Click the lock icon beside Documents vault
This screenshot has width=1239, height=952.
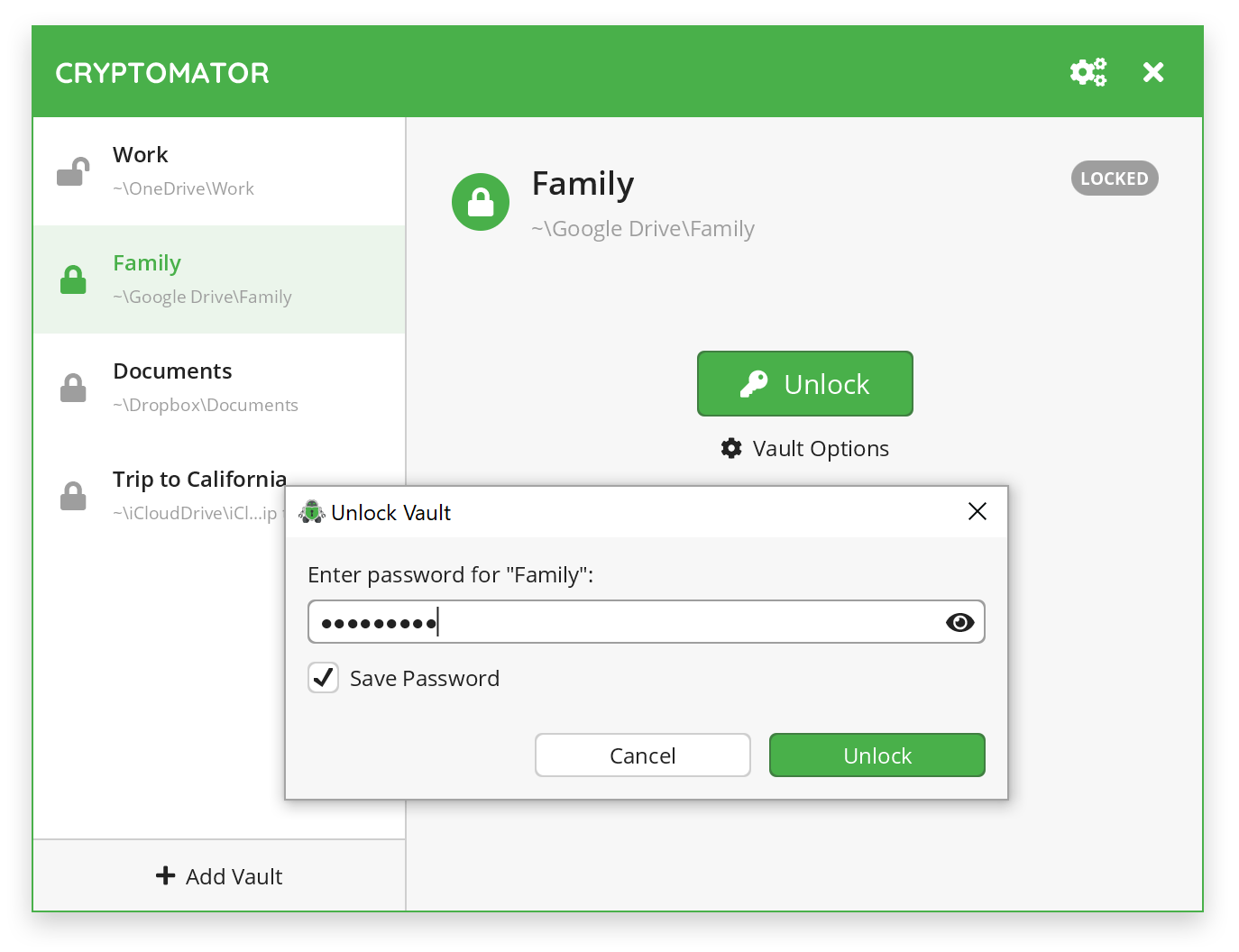[x=73, y=388]
